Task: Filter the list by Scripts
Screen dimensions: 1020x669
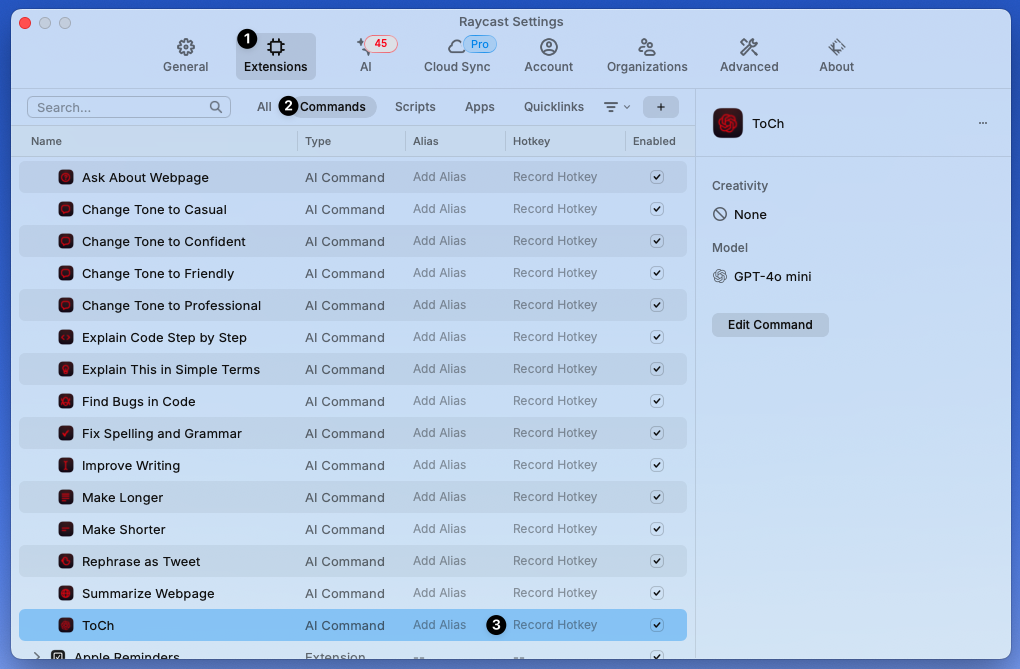Action: coord(415,107)
